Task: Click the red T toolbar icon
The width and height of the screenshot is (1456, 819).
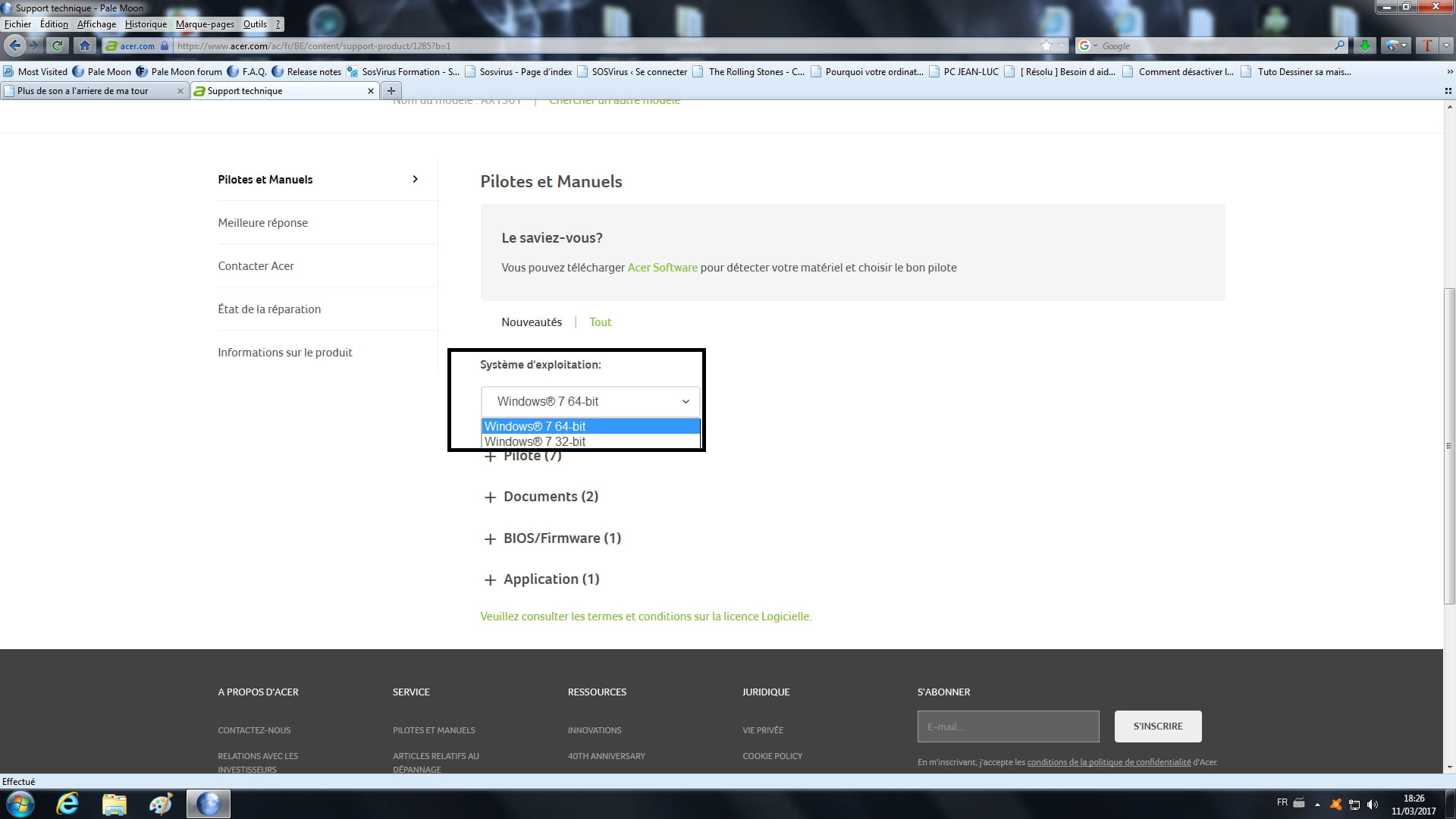Action: click(x=1427, y=45)
